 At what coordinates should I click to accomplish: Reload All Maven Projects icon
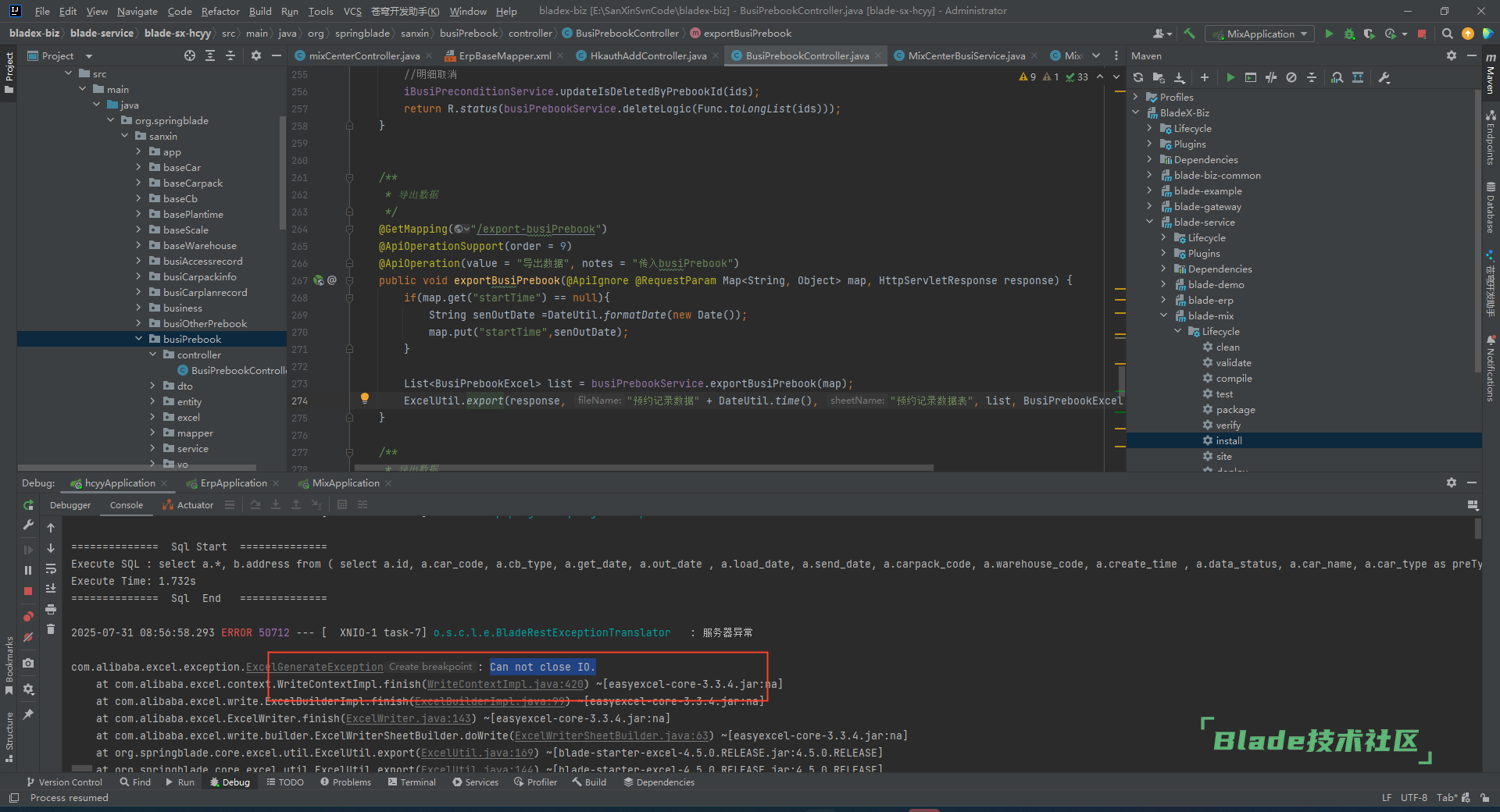click(1138, 77)
